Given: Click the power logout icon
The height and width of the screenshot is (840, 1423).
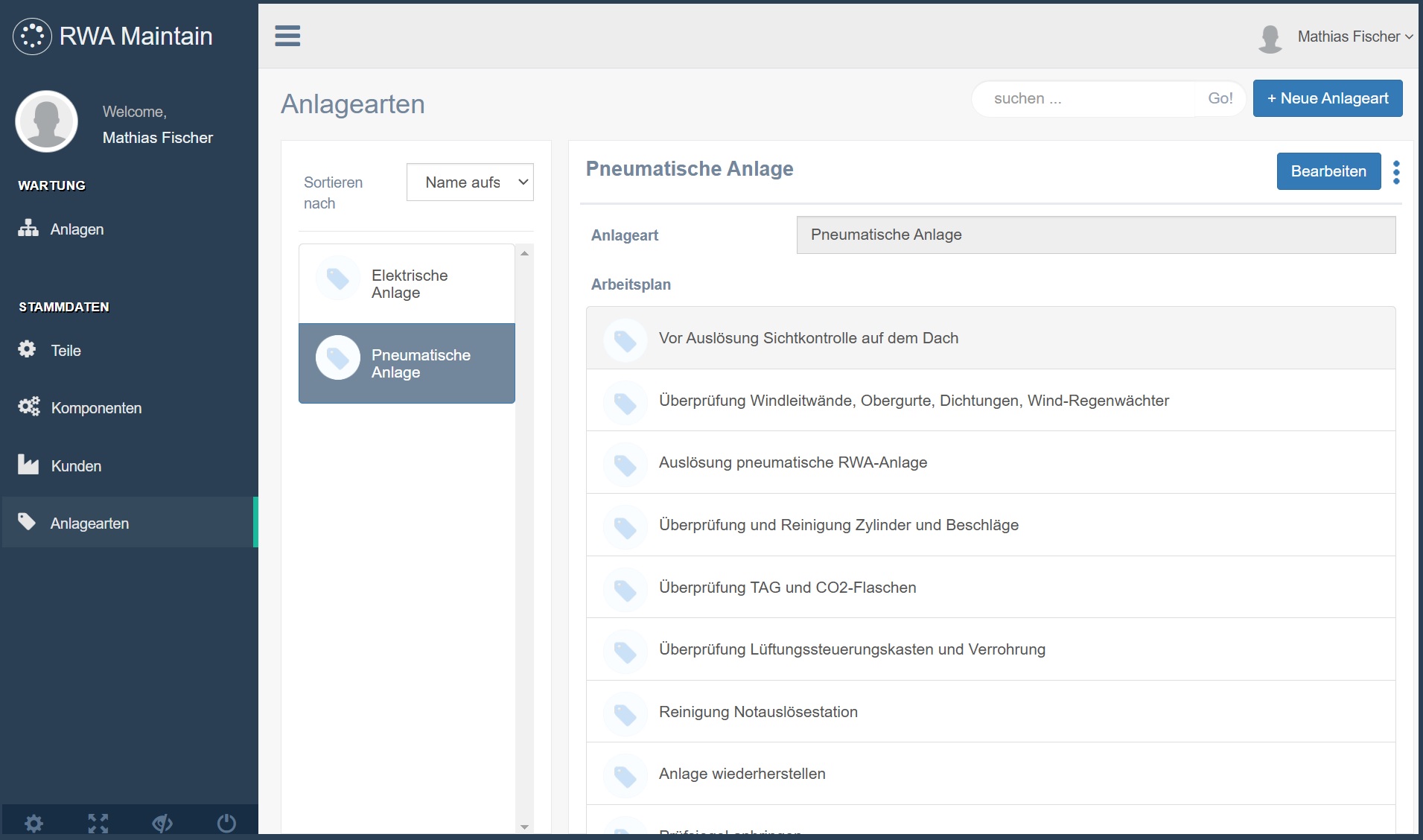Looking at the screenshot, I should [x=226, y=823].
